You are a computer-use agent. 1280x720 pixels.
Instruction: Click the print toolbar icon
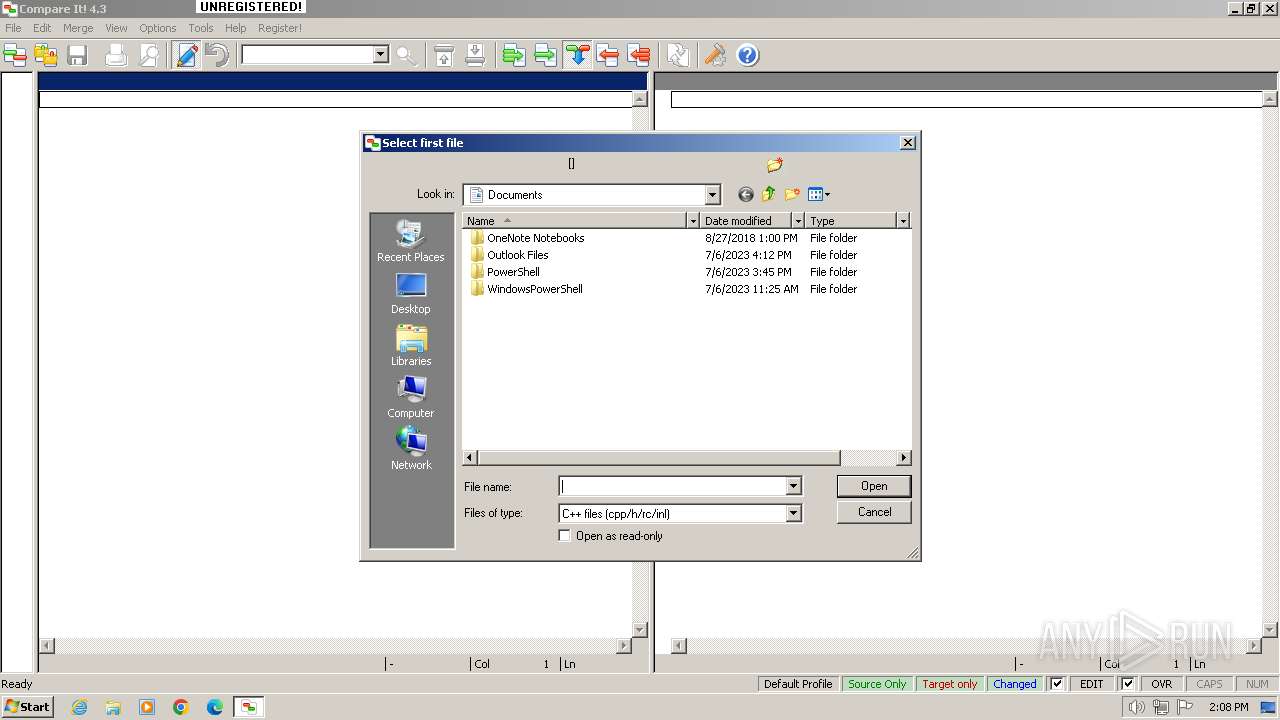(x=116, y=55)
